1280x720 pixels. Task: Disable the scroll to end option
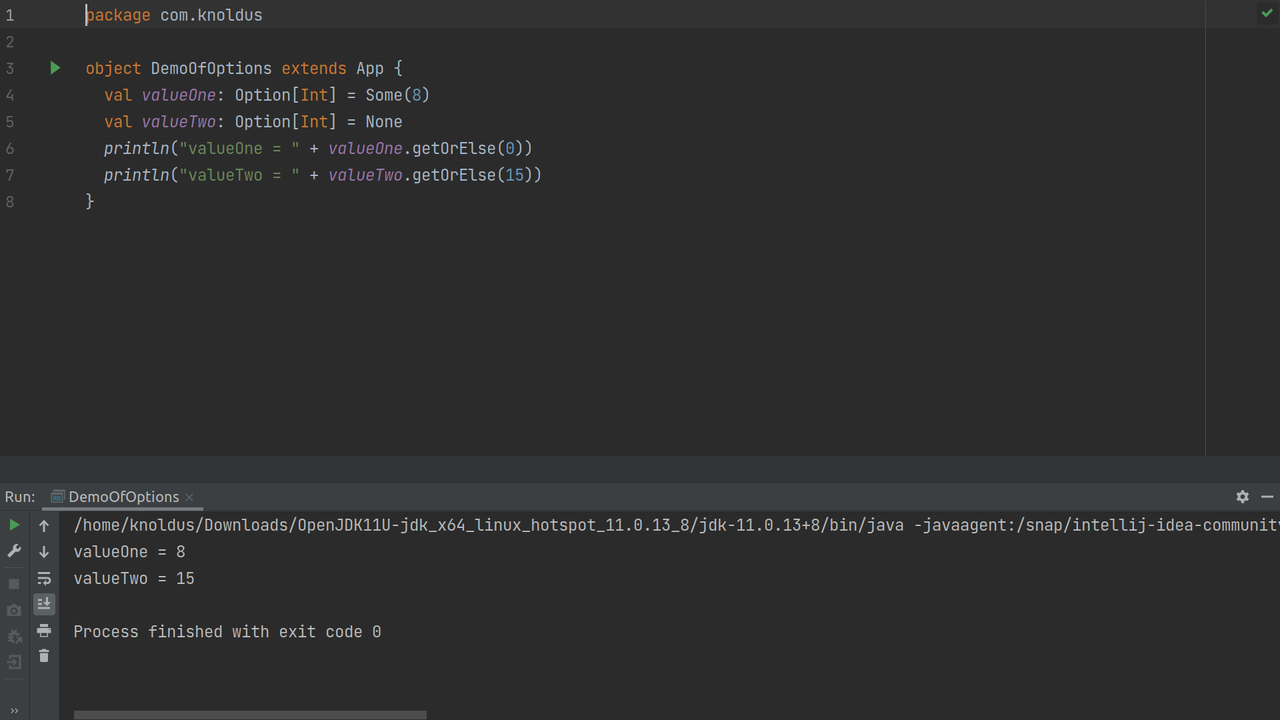click(x=44, y=603)
